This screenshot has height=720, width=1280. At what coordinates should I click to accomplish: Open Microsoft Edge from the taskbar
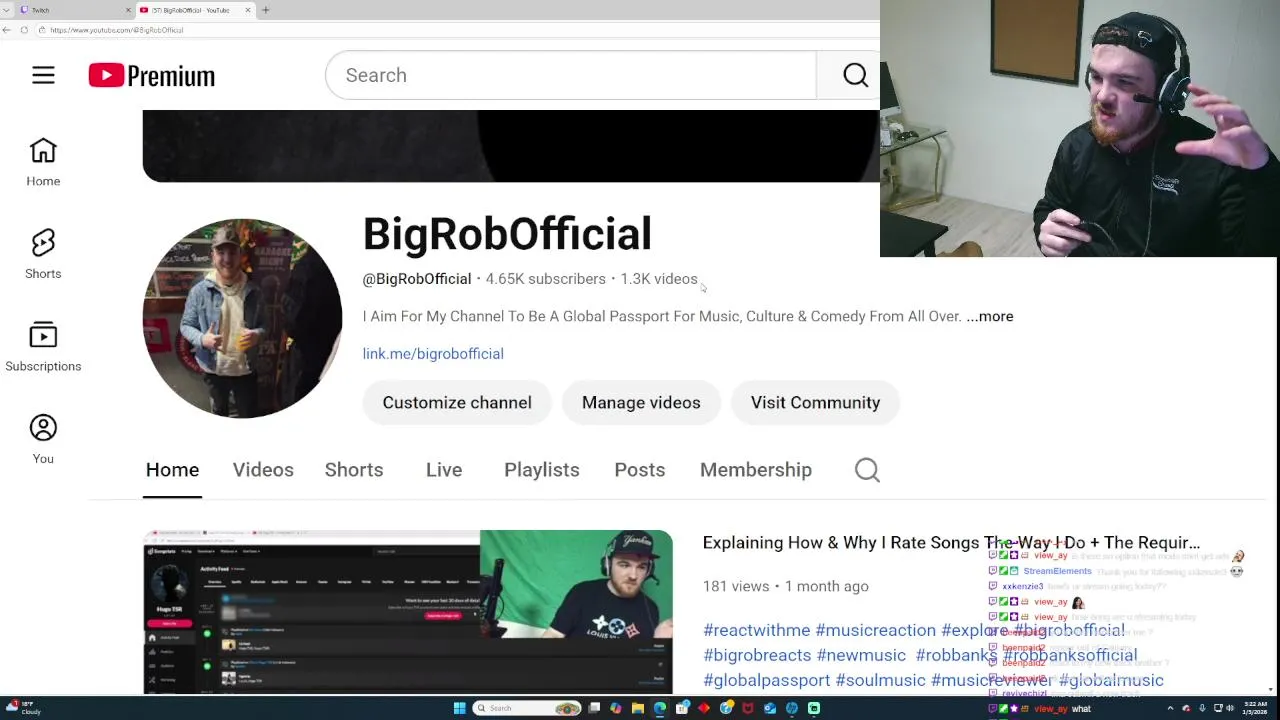660,708
